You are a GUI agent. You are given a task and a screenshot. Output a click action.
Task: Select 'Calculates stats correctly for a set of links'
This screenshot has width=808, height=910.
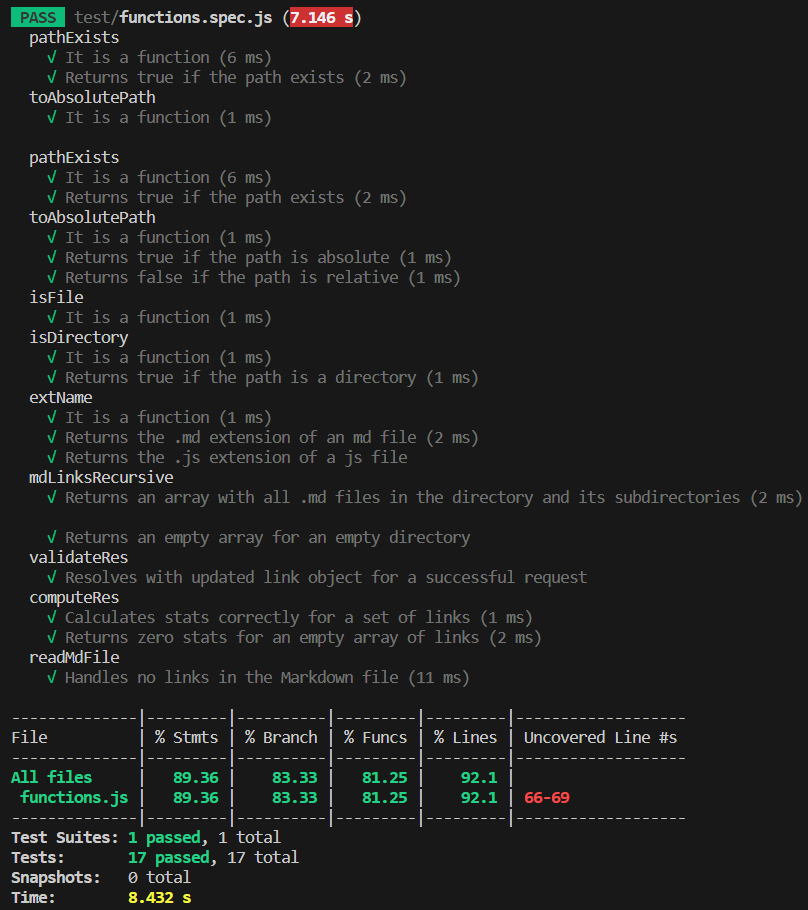point(290,618)
